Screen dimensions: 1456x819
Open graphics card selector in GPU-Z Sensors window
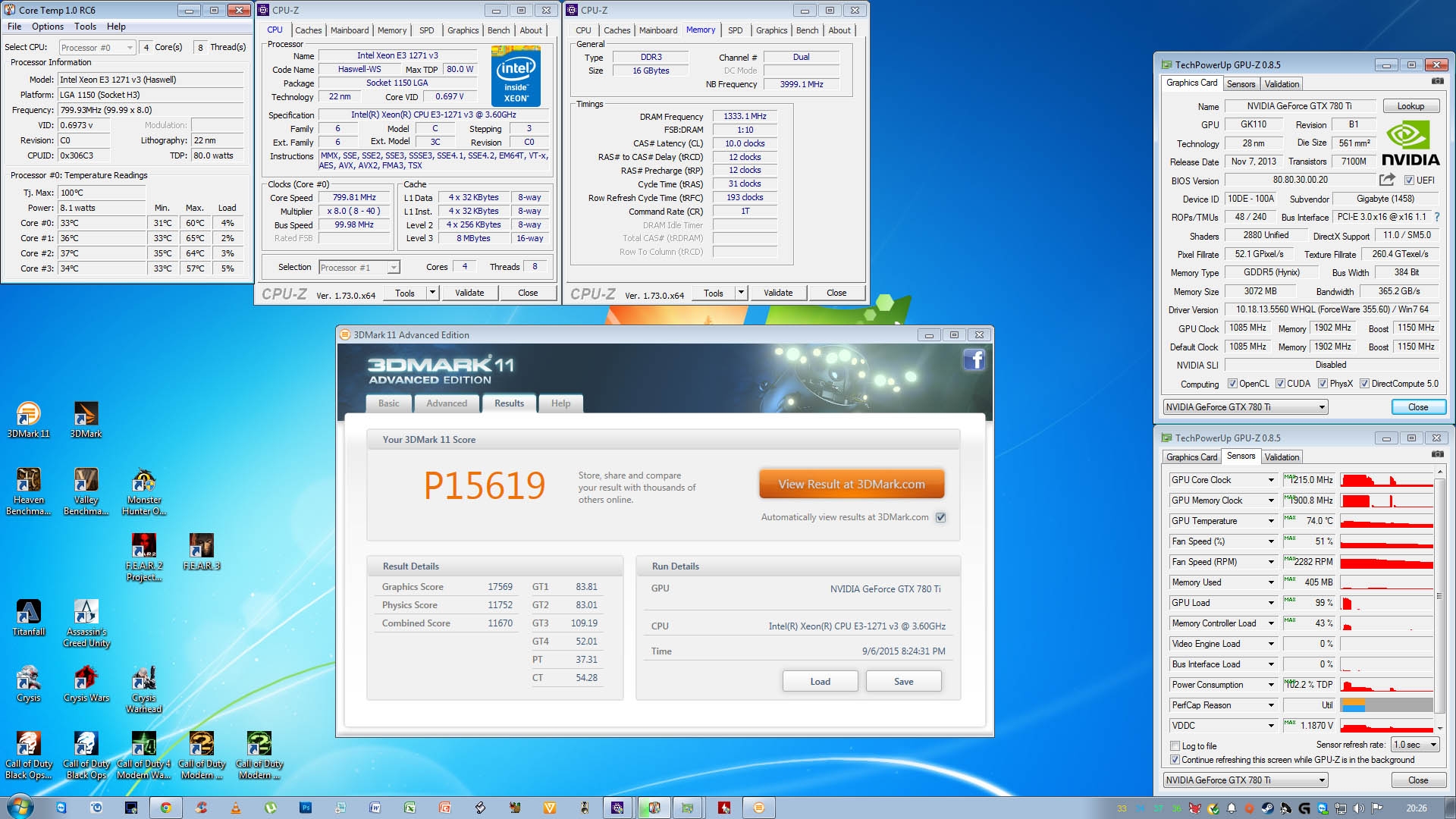[x=1245, y=780]
